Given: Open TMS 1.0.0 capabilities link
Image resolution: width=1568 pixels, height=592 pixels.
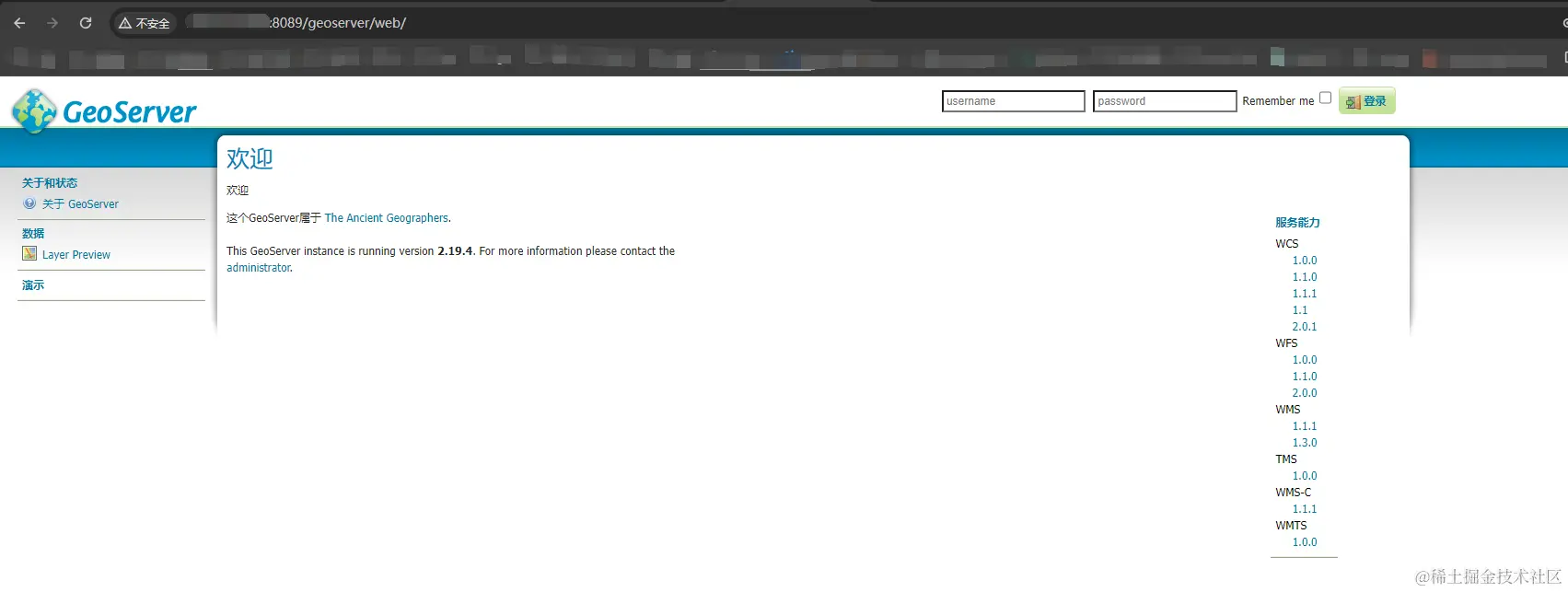Looking at the screenshot, I should 1305,476.
